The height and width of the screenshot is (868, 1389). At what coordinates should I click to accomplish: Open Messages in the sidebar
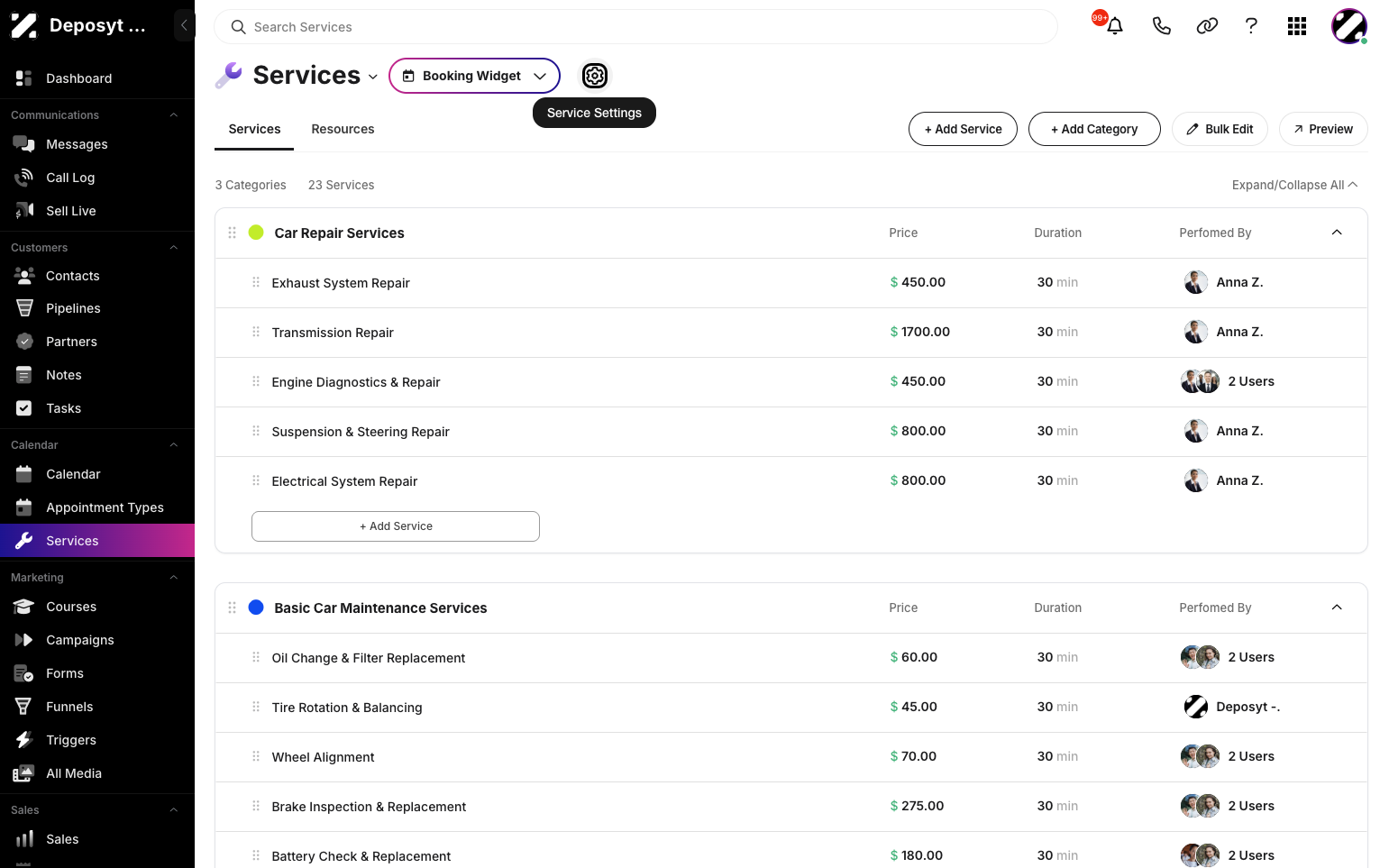point(97,144)
